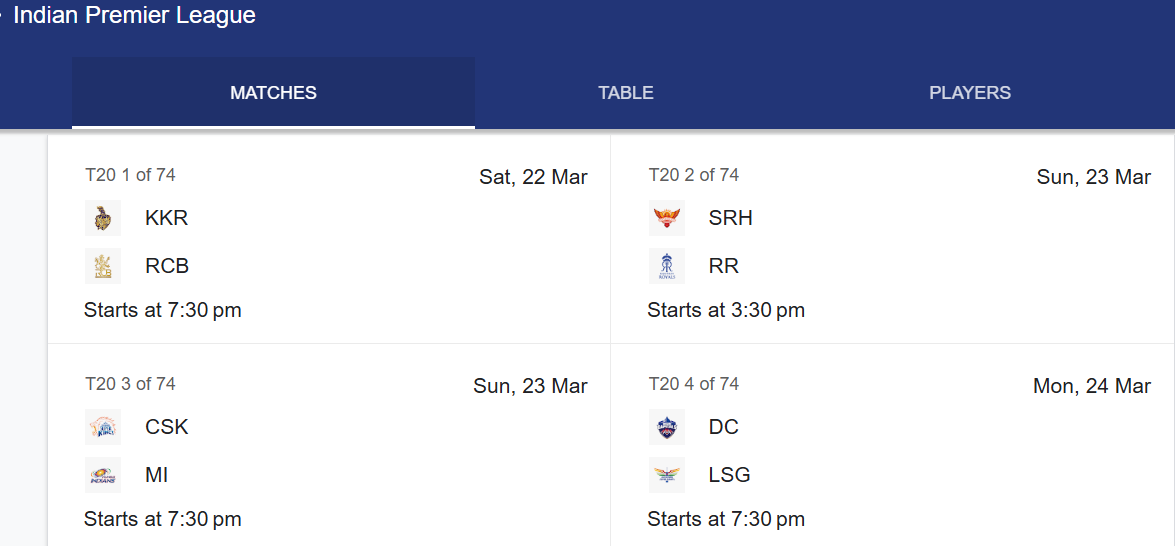Click the RCB team logo

[x=103, y=266]
